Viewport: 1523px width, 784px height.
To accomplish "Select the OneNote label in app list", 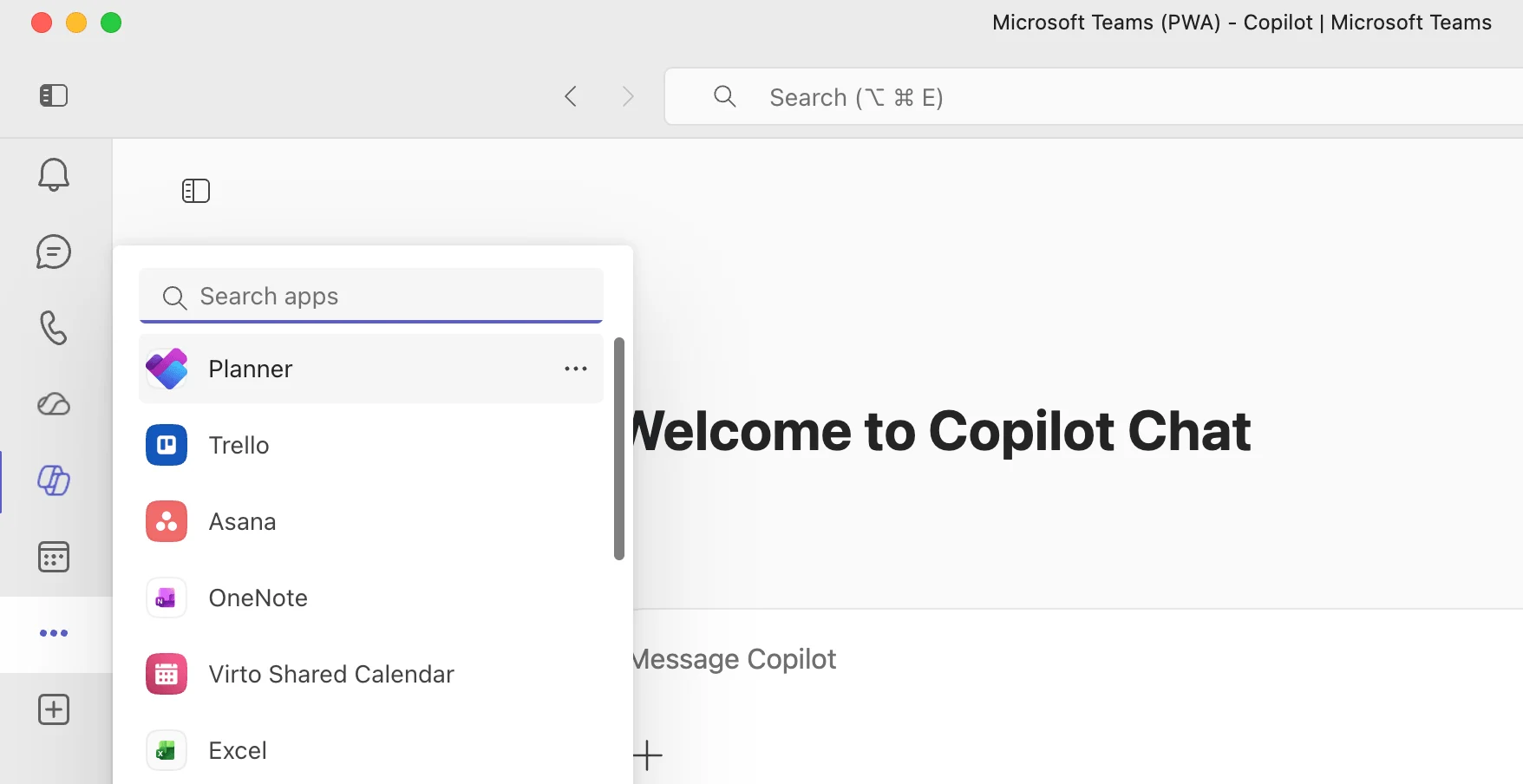I will click(258, 598).
